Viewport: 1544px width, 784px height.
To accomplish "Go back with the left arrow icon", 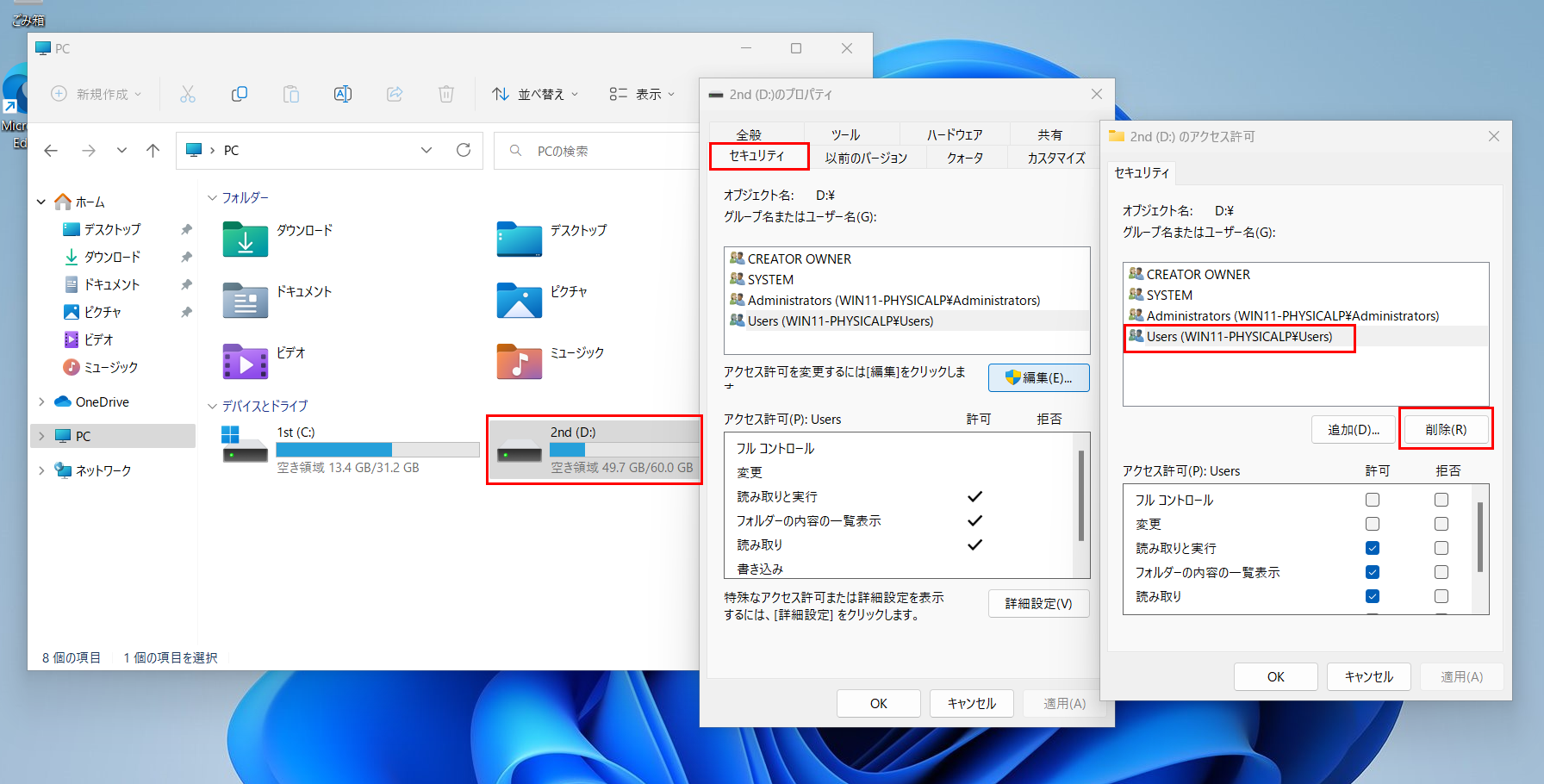I will point(51,151).
